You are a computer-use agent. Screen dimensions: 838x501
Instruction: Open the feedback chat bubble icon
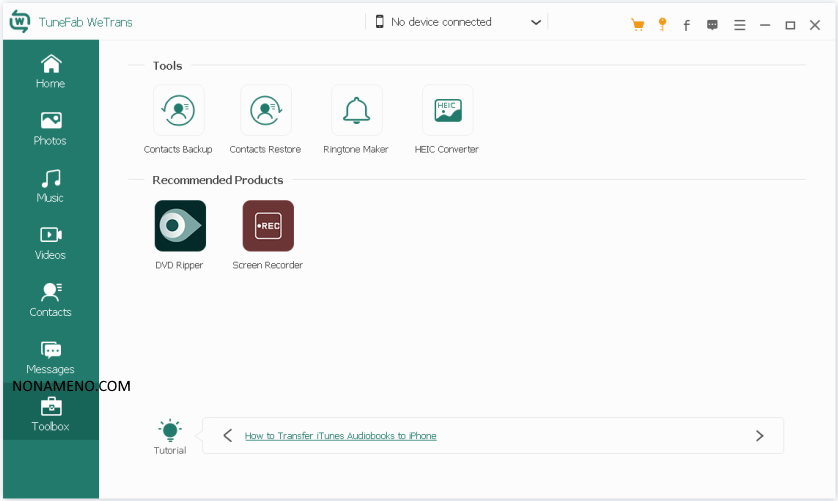(712, 25)
